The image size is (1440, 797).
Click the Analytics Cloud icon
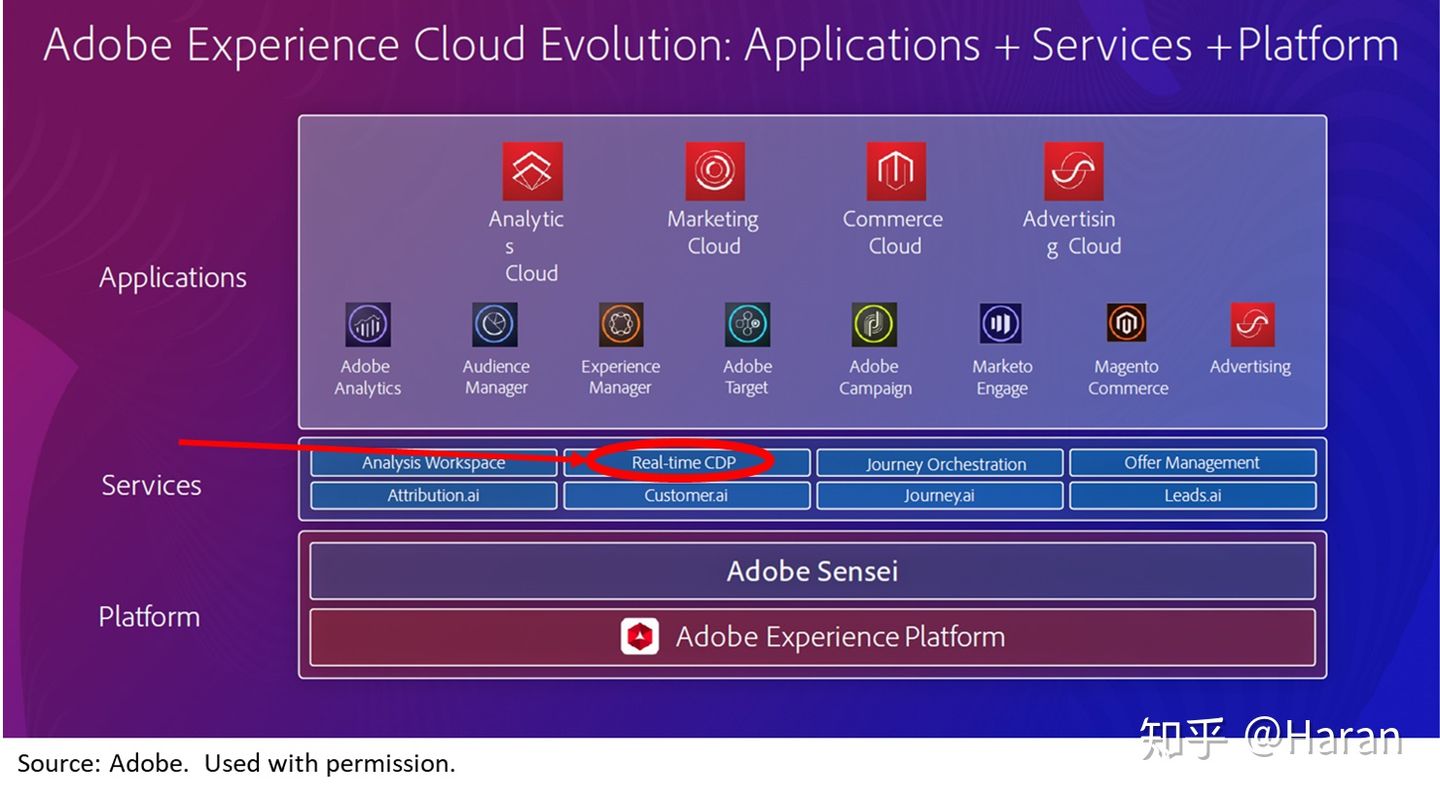[532, 171]
